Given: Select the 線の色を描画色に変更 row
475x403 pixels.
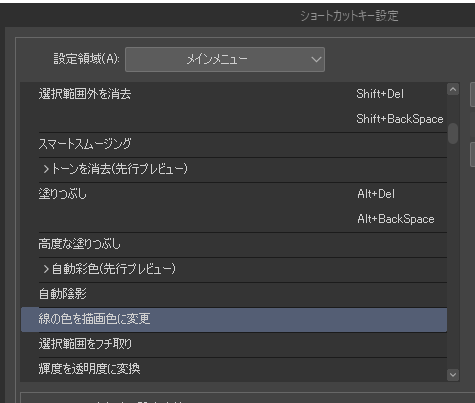Looking at the screenshot, I should pos(234,320).
